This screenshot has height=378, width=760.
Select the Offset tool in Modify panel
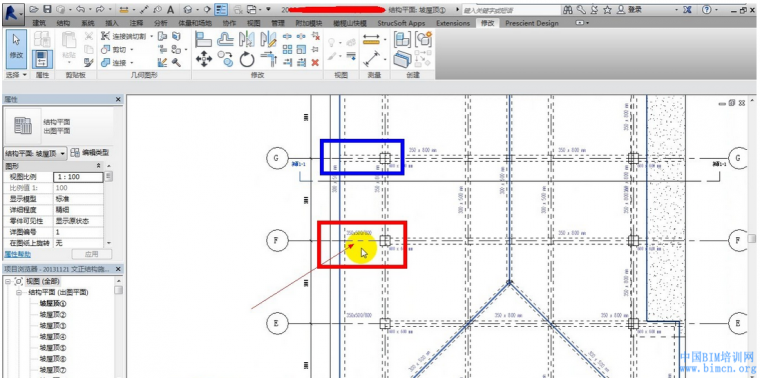(x=225, y=39)
